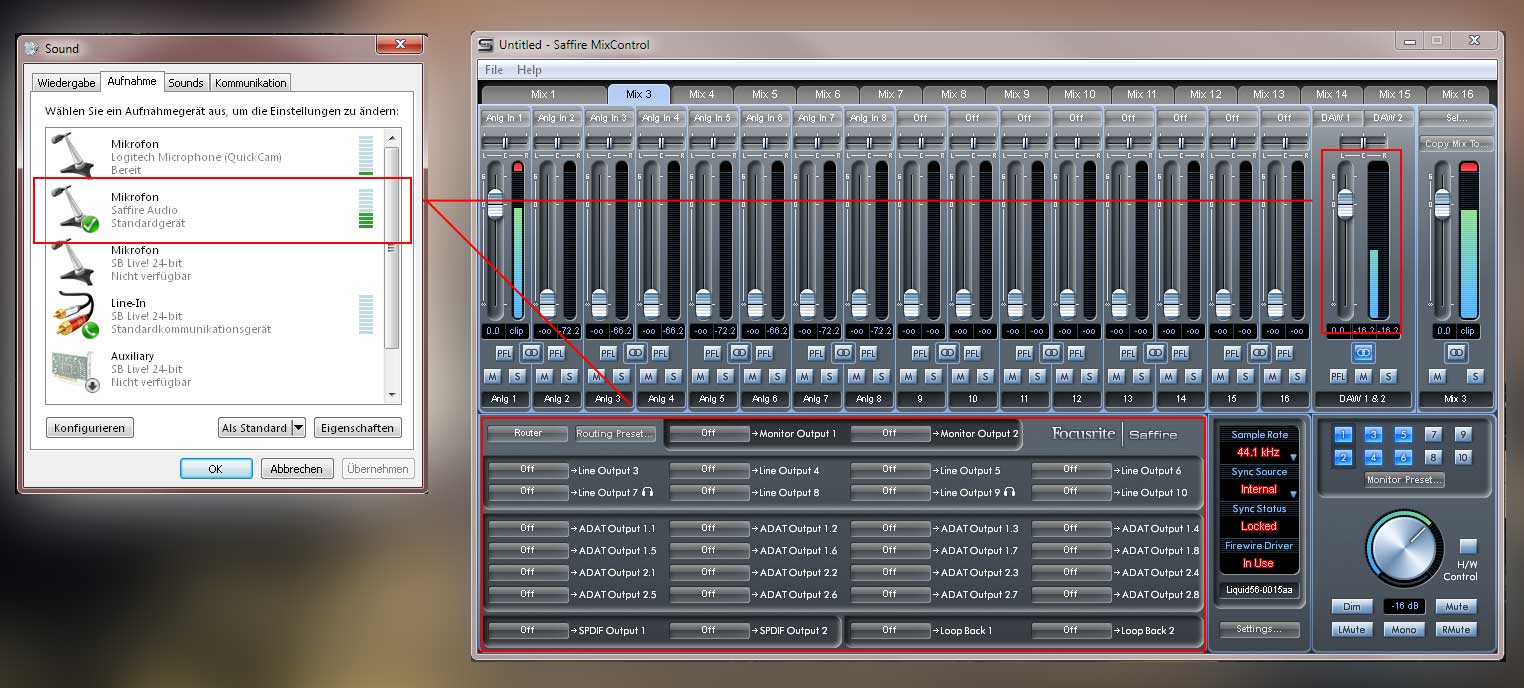Image resolution: width=1524 pixels, height=688 pixels.
Task: Expand the Als Standard dropdown arrow
Action: pos(298,428)
